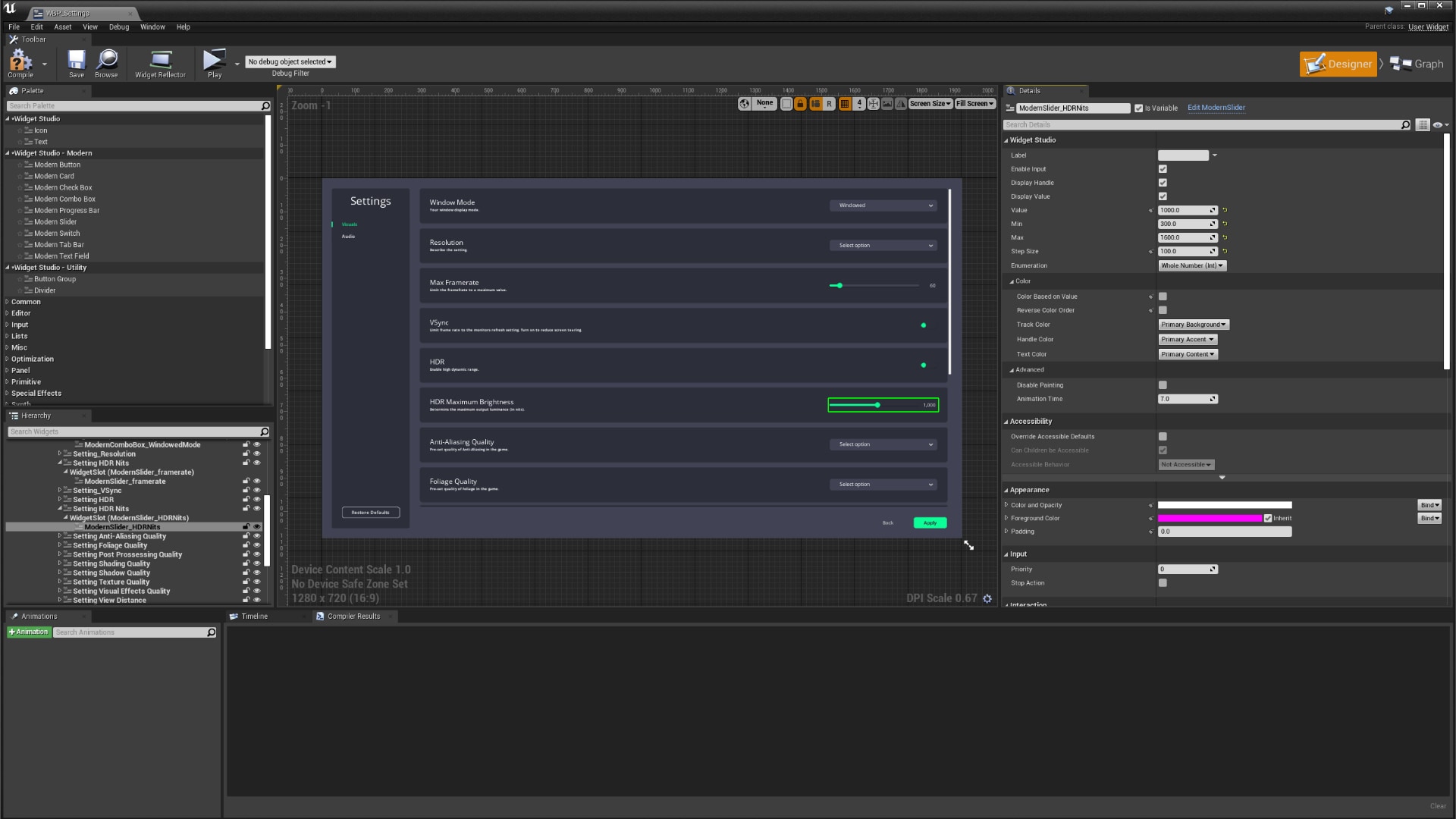Screen dimensions: 1456x819
Task: Click the widget lock icon in designer toolbar
Action: [x=800, y=104]
